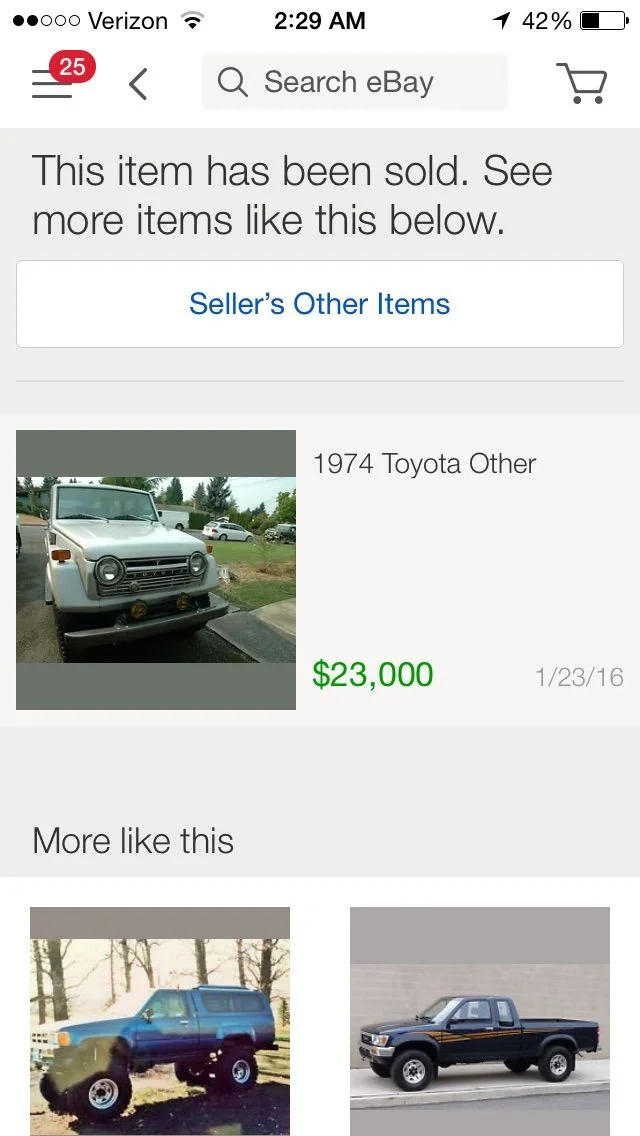This screenshot has width=640, height=1136.
Task: Tap the 1/23/16 sold date
Action: (x=579, y=677)
